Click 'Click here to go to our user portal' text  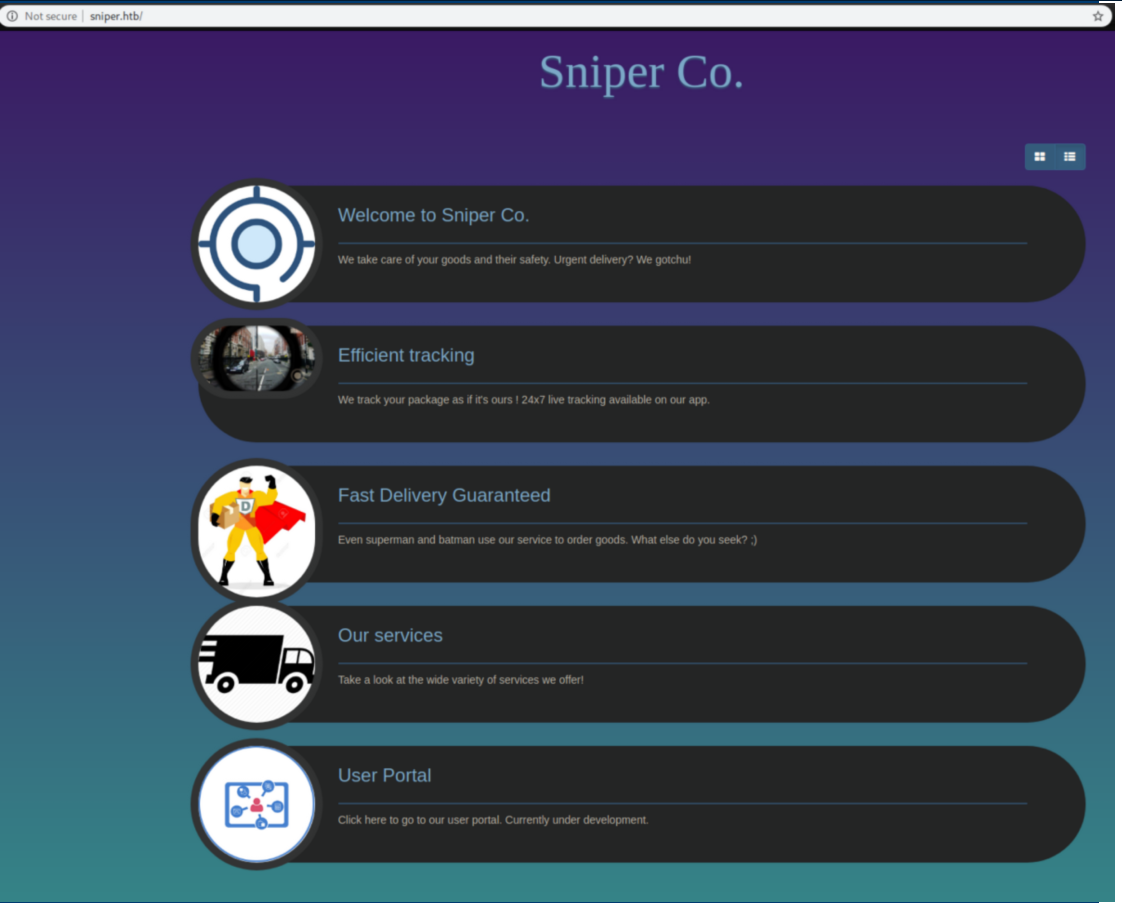[x=493, y=820]
